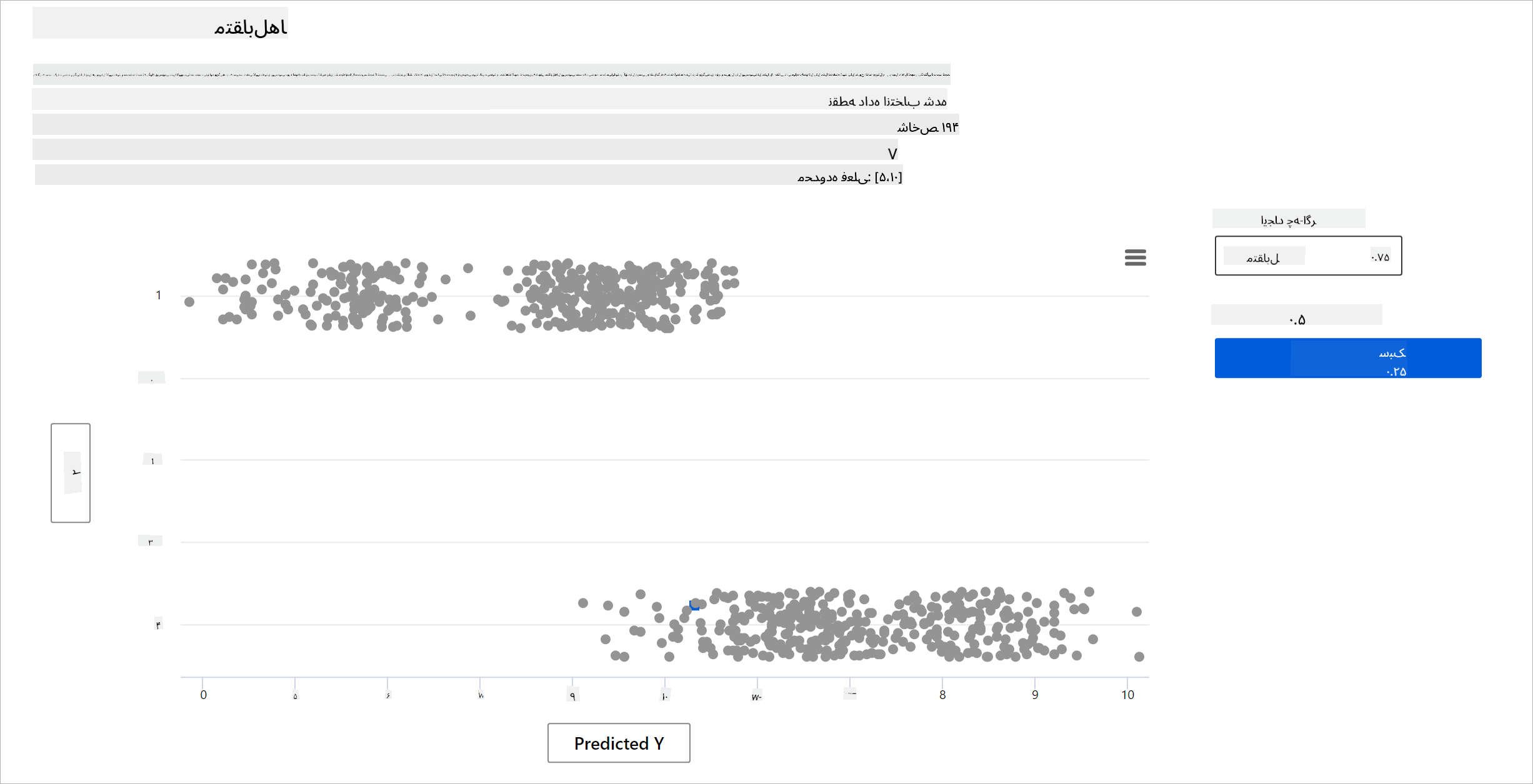1533x784 pixels.
Task: Click the current range [۵،۱۰] row
Action: tap(849, 177)
